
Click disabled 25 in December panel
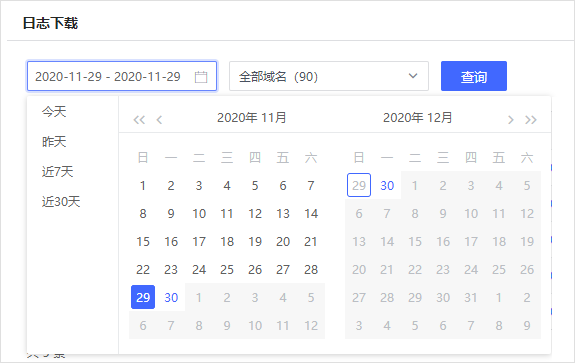click(499, 270)
